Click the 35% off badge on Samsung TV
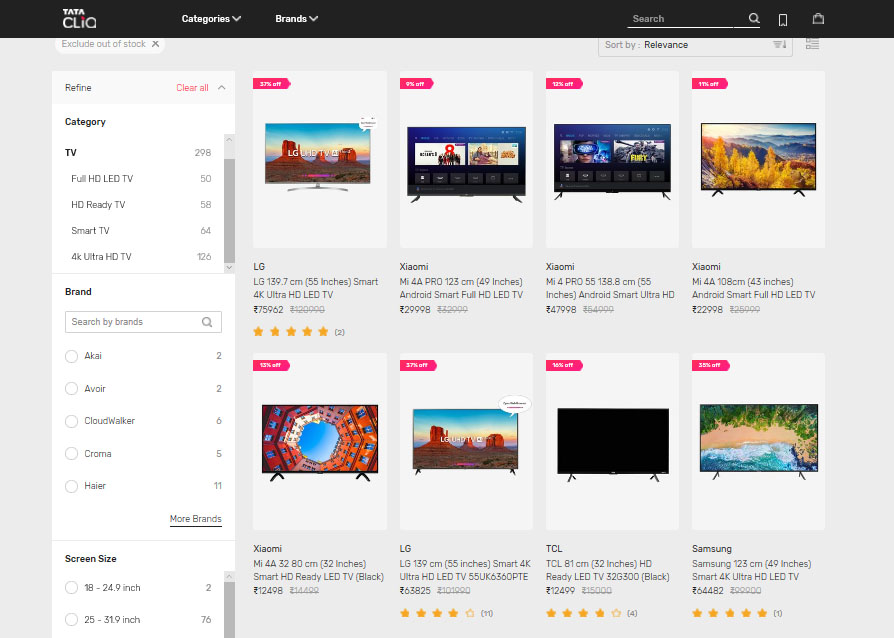 click(x=710, y=365)
